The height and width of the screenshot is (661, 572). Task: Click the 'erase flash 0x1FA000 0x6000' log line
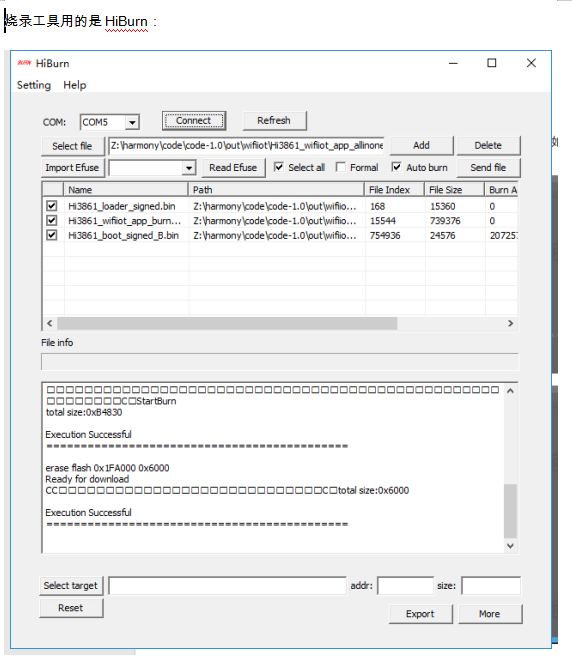click(107, 468)
